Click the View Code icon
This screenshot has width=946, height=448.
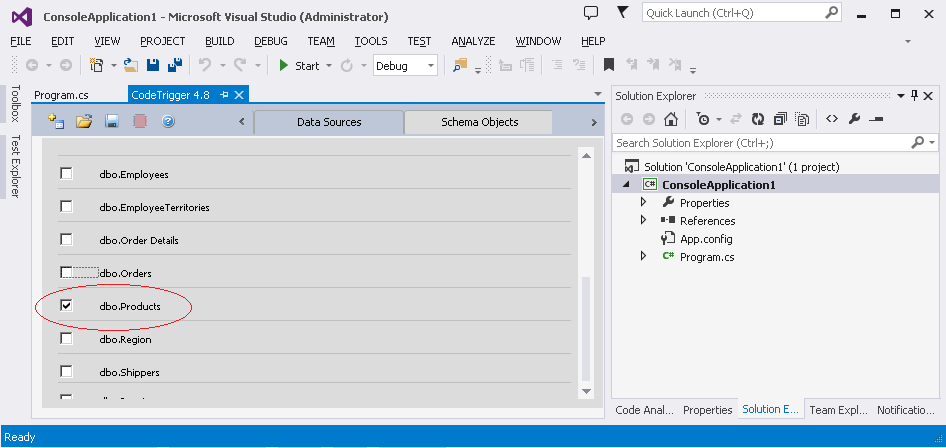pyautogui.click(x=831, y=119)
